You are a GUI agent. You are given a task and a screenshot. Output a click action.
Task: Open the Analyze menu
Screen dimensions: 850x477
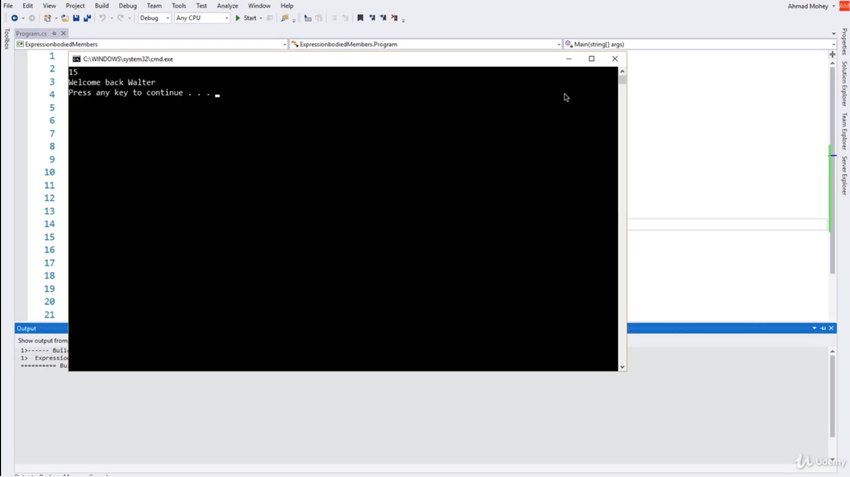point(228,5)
